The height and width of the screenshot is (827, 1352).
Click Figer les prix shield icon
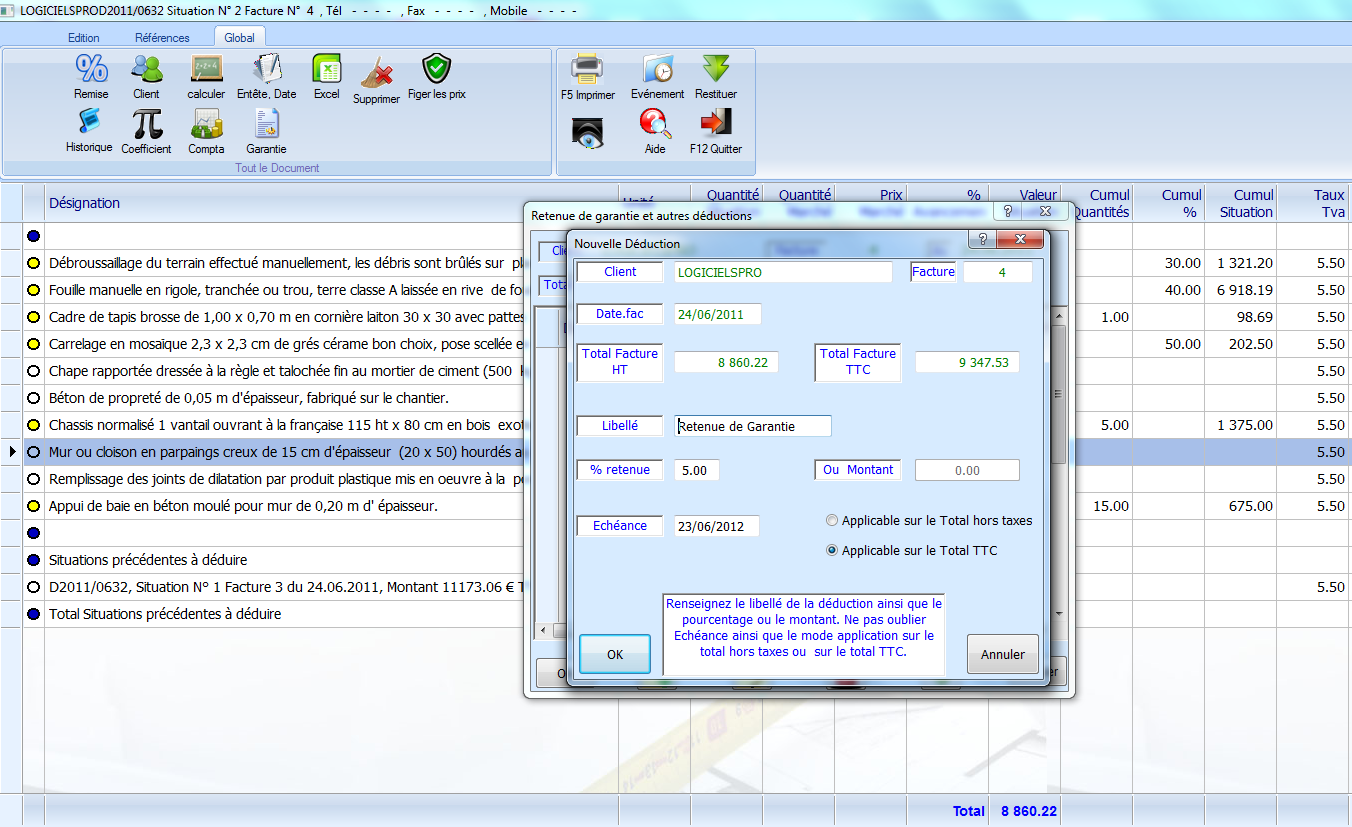click(x=436, y=70)
